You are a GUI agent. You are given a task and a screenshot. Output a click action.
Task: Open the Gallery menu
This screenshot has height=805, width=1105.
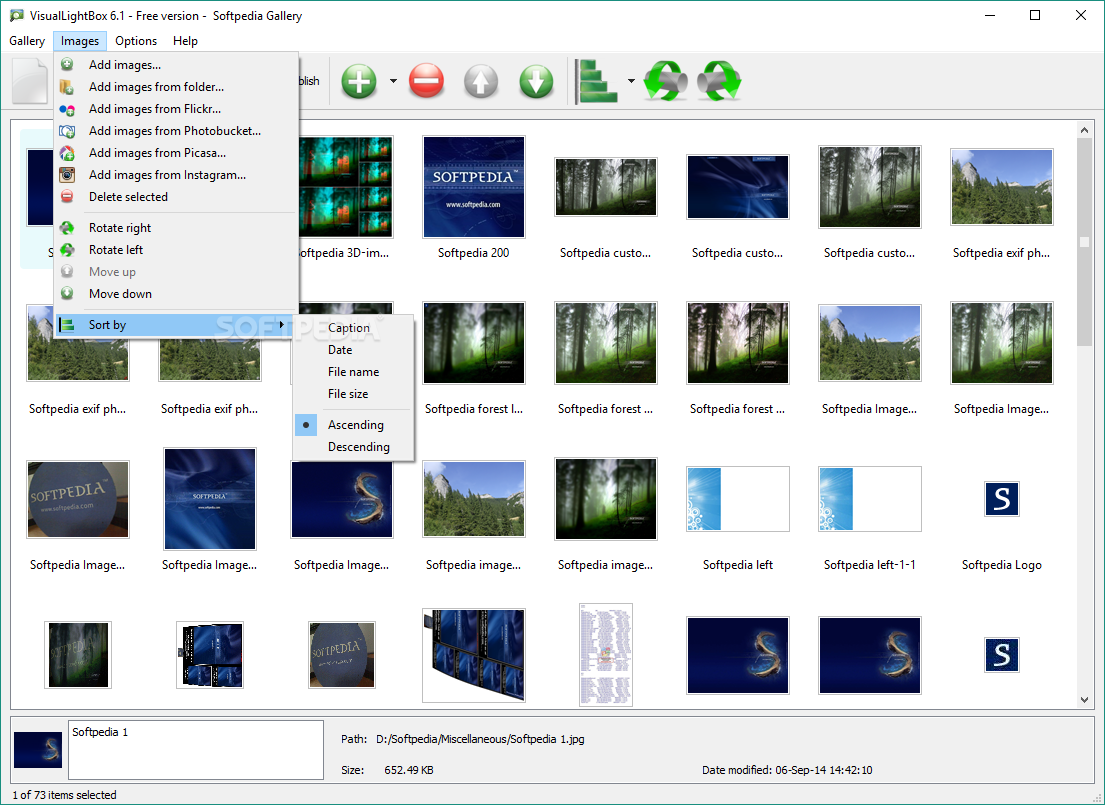27,41
